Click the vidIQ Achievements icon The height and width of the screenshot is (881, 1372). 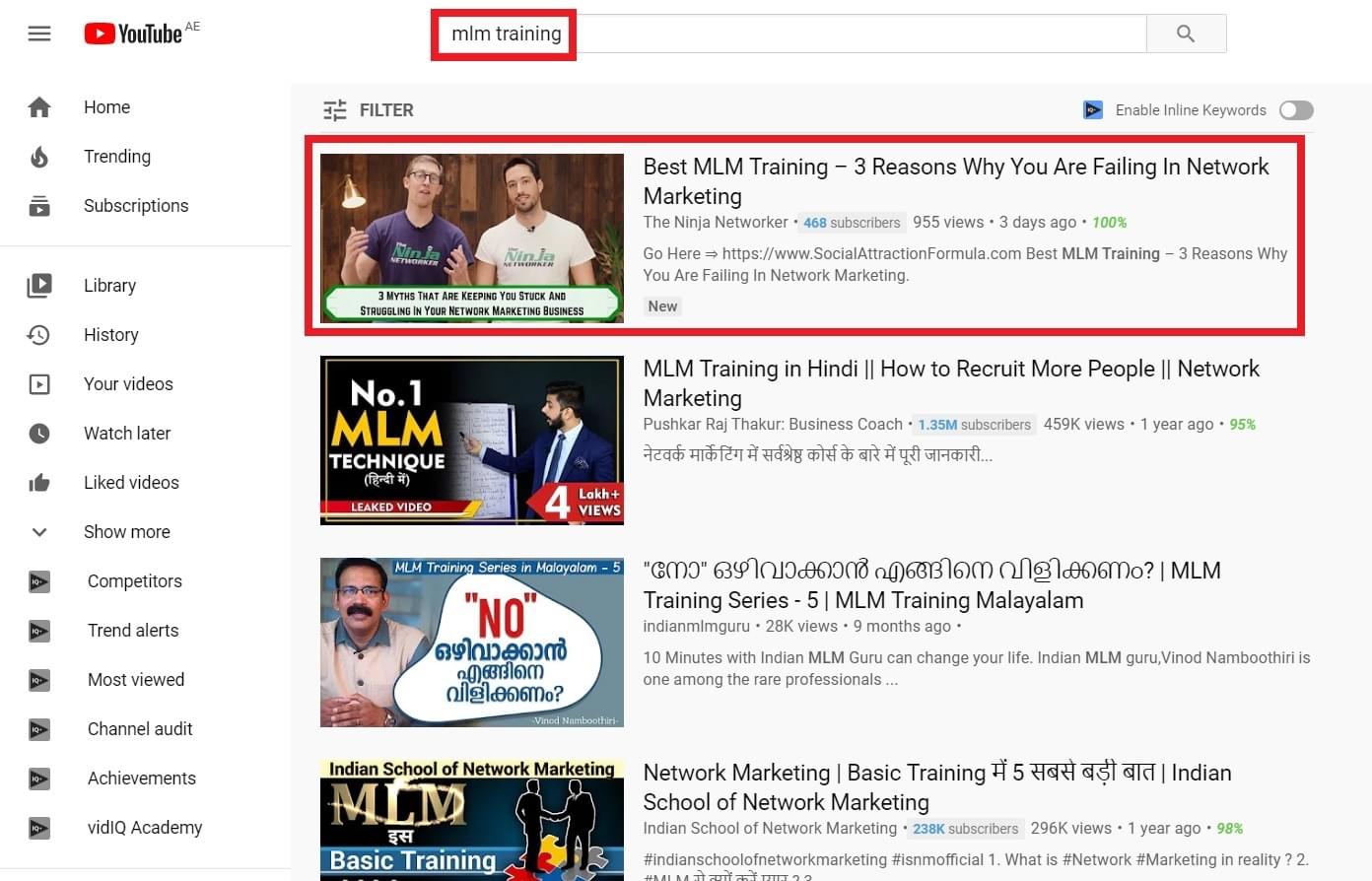click(x=39, y=779)
